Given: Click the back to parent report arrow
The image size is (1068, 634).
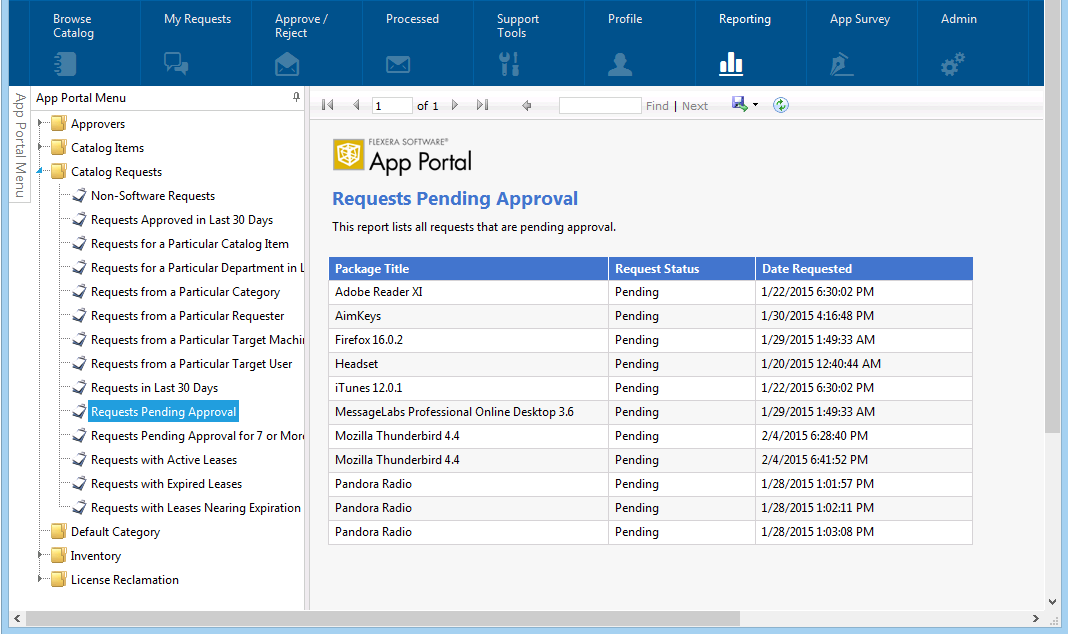Looking at the screenshot, I should pyautogui.click(x=527, y=105).
